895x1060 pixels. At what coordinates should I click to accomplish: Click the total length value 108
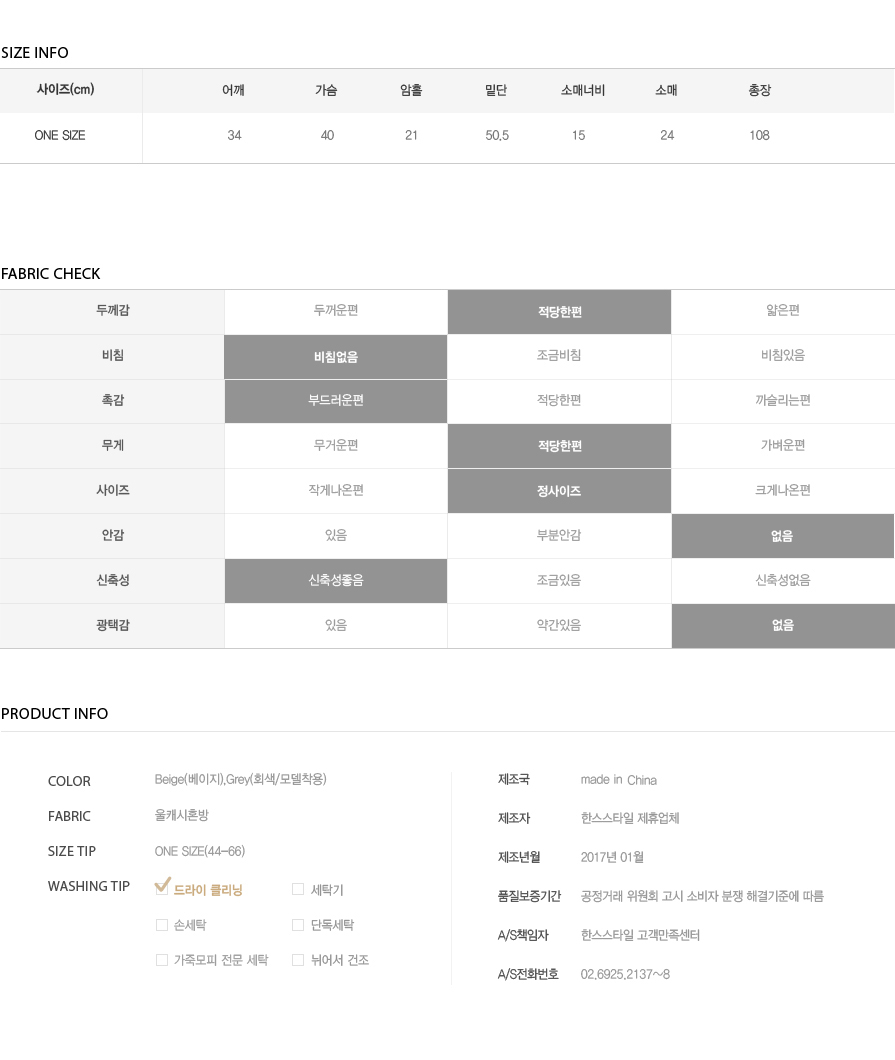point(760,135)
